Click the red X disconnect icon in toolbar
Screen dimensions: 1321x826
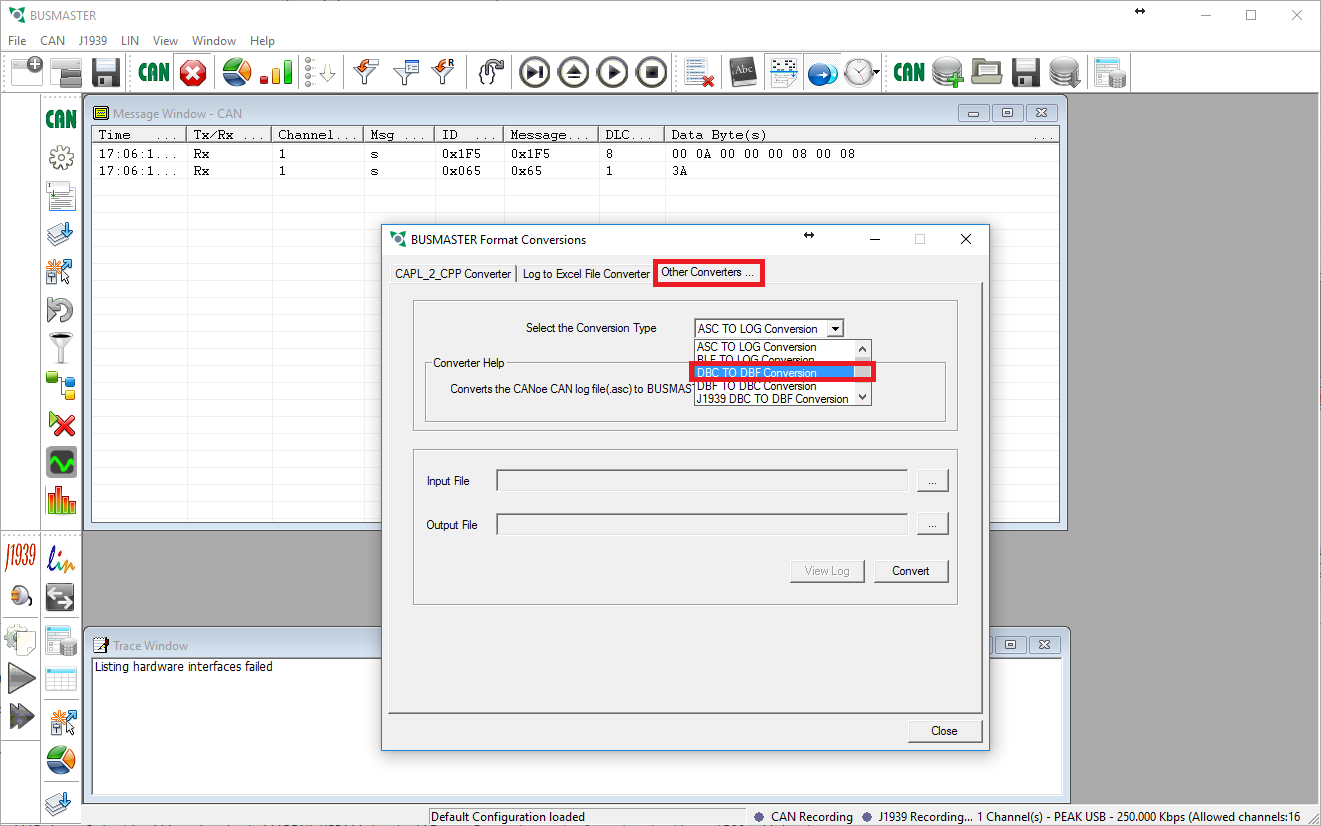pyautogui.click(x=193, y=72)
